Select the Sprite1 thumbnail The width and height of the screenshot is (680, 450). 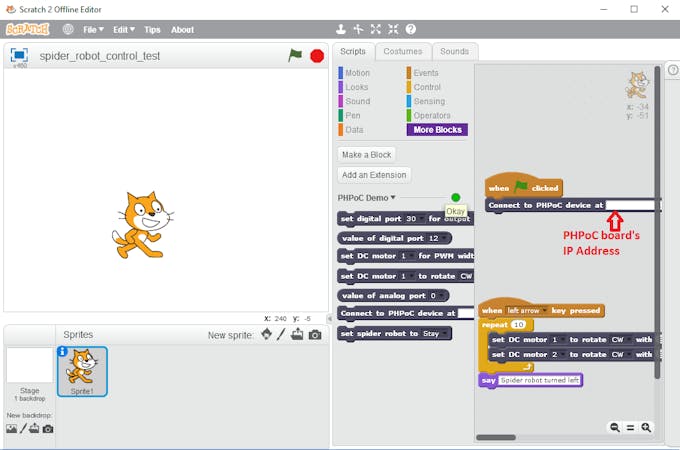tap(82, 372)
